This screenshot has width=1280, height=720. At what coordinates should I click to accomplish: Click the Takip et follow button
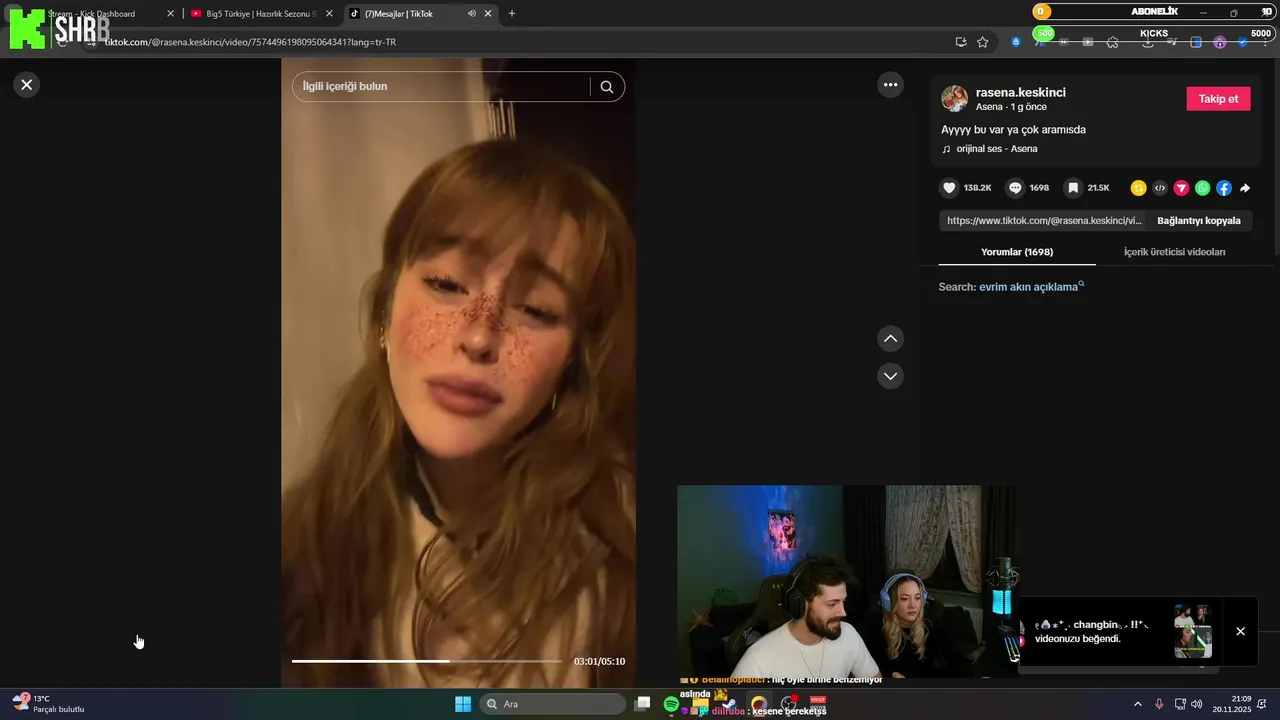coord(1218,99)
